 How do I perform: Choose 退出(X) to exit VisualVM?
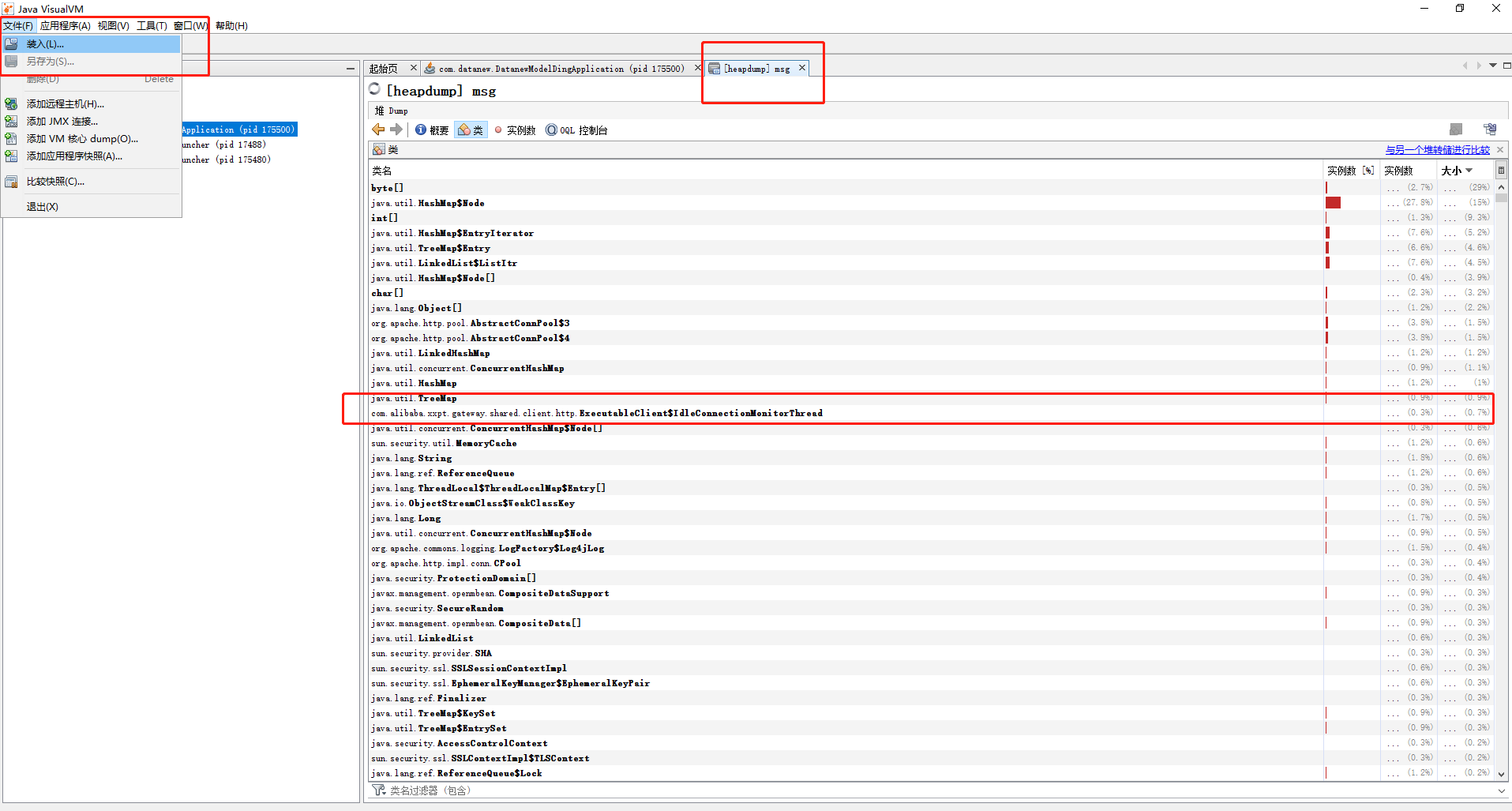pos(91,207)
